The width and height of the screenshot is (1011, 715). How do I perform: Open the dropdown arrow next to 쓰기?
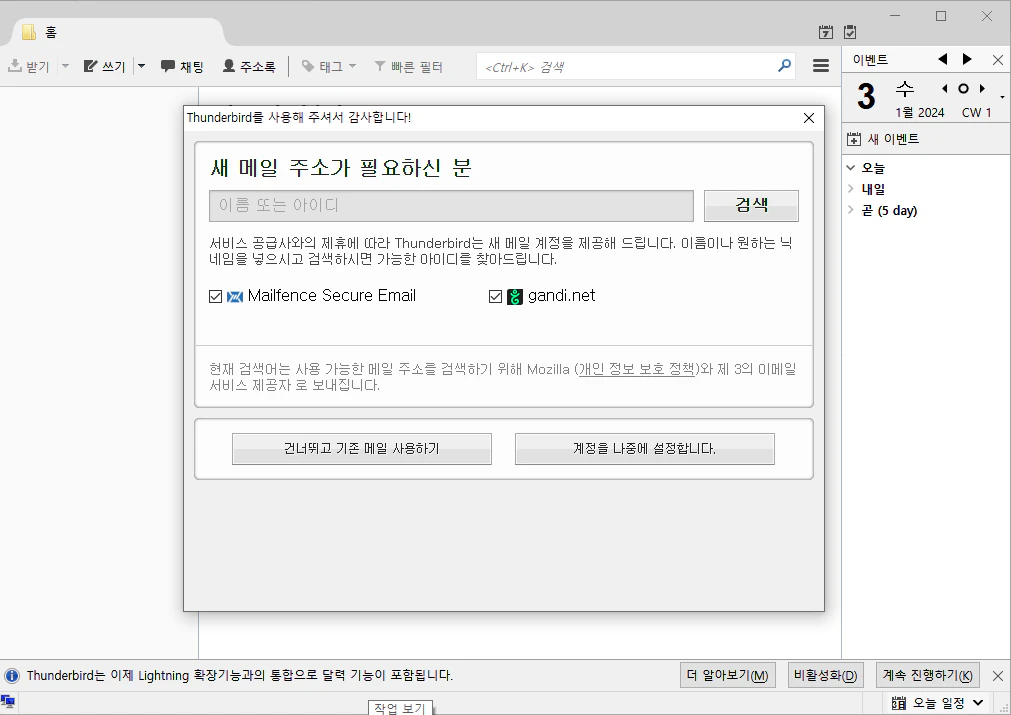pos(141,66)
